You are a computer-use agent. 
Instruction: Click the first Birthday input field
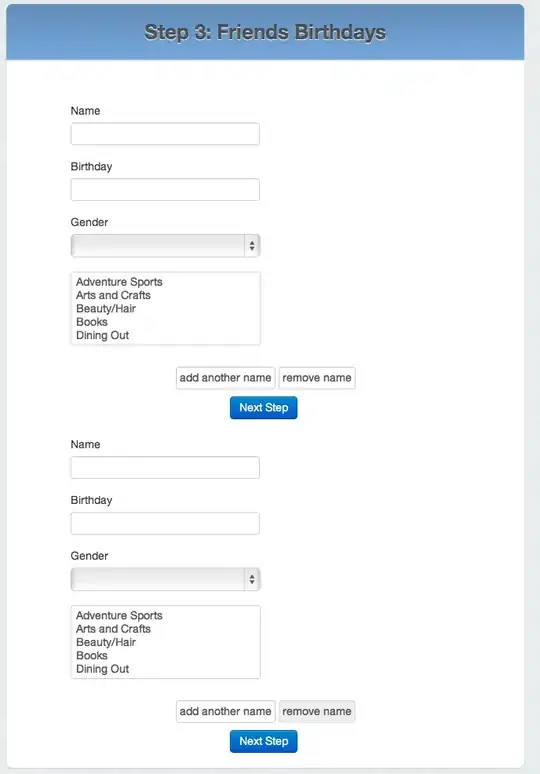[165, 190]
